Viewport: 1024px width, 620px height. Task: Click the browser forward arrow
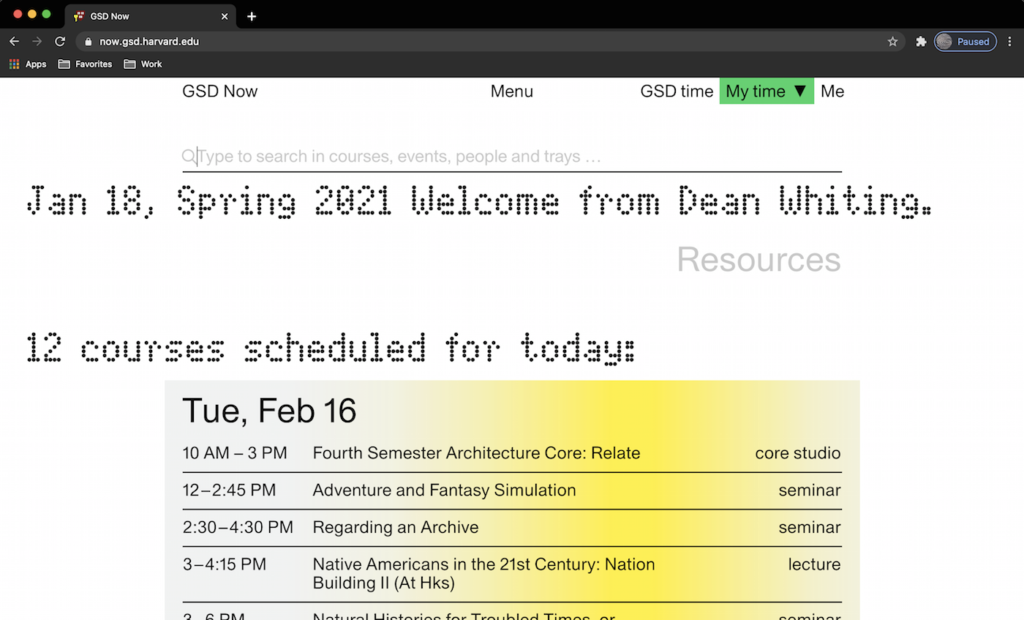(x=37, y=41)
